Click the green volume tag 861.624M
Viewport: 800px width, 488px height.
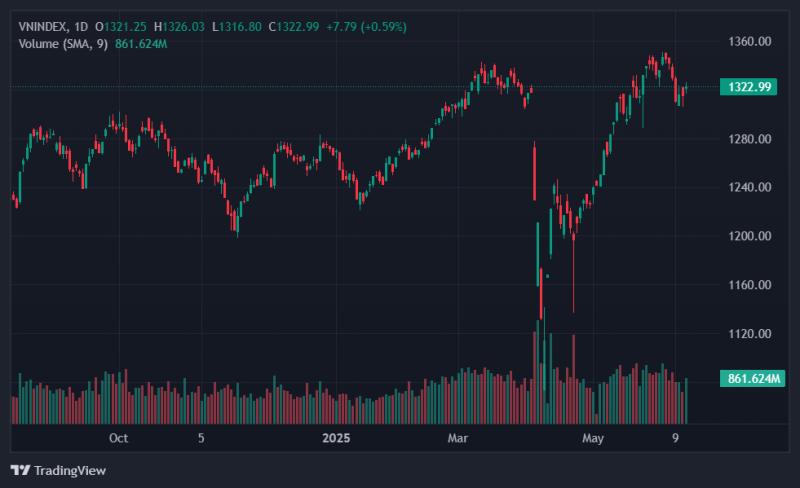pos(753,379)
